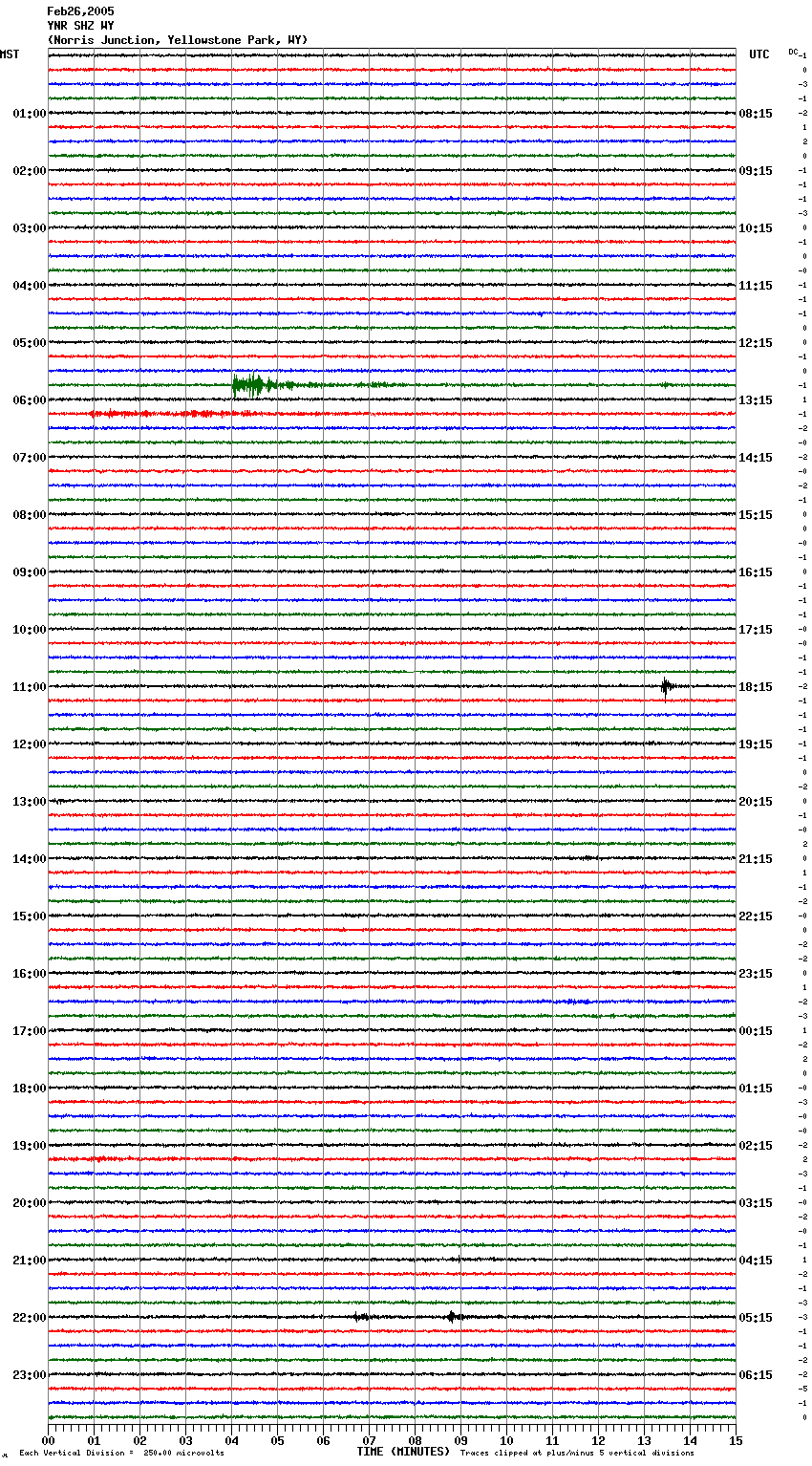Screen dimensions: 812x1466
Task: Click the 16:15 UTC time label
Action: [756, 572]
